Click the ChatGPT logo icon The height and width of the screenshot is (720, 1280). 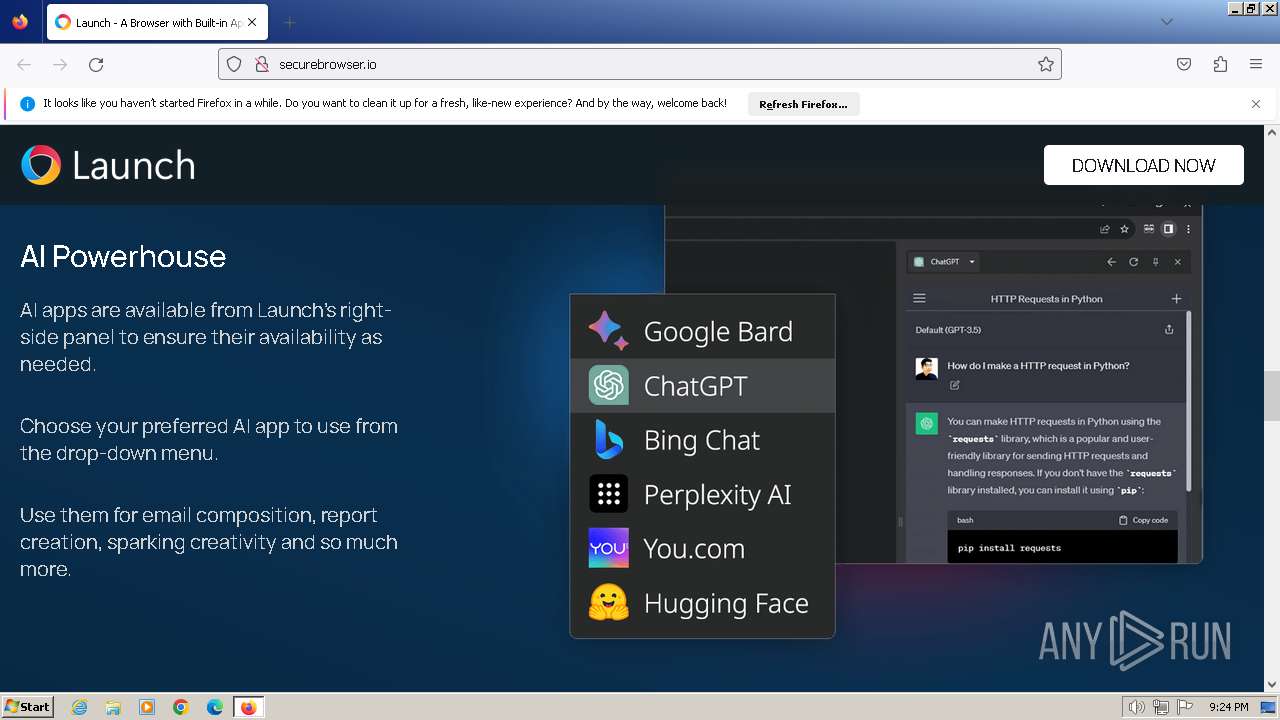tap(608, 385)
